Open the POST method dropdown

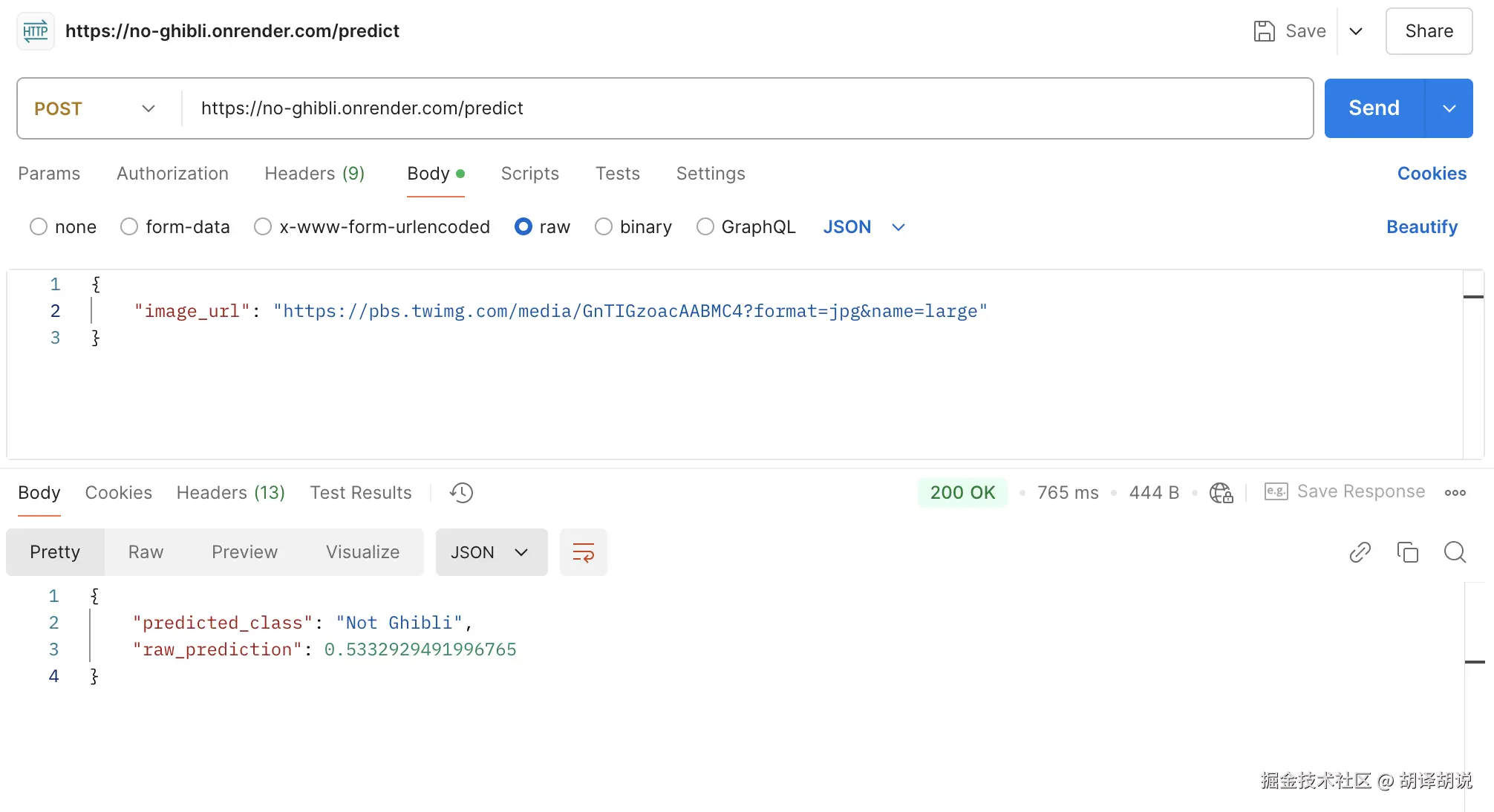[x=95, y=108]
